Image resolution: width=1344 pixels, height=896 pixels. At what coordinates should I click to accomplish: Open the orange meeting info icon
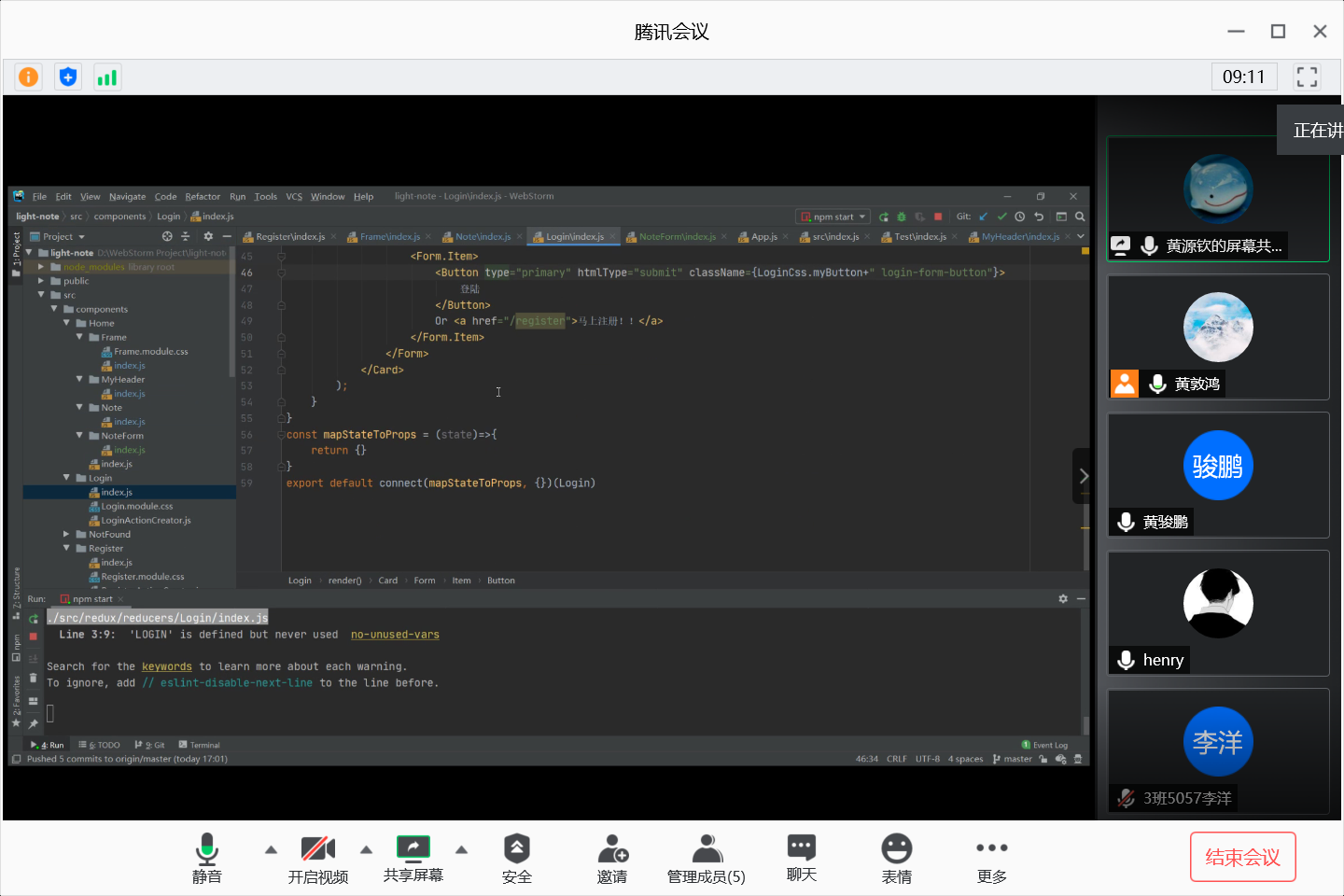pos(29,77)
